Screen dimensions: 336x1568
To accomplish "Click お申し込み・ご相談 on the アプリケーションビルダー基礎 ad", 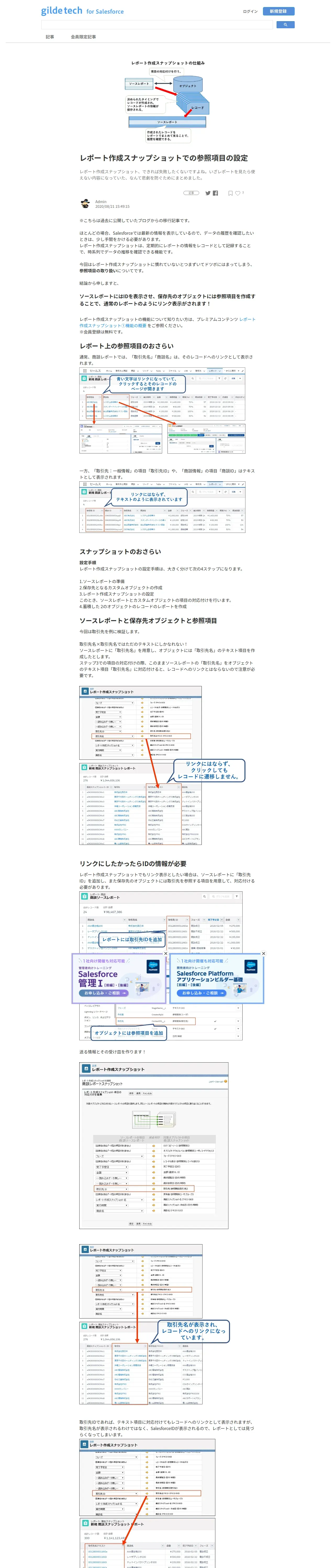I will pyautogui.click(x=201, y=993).
